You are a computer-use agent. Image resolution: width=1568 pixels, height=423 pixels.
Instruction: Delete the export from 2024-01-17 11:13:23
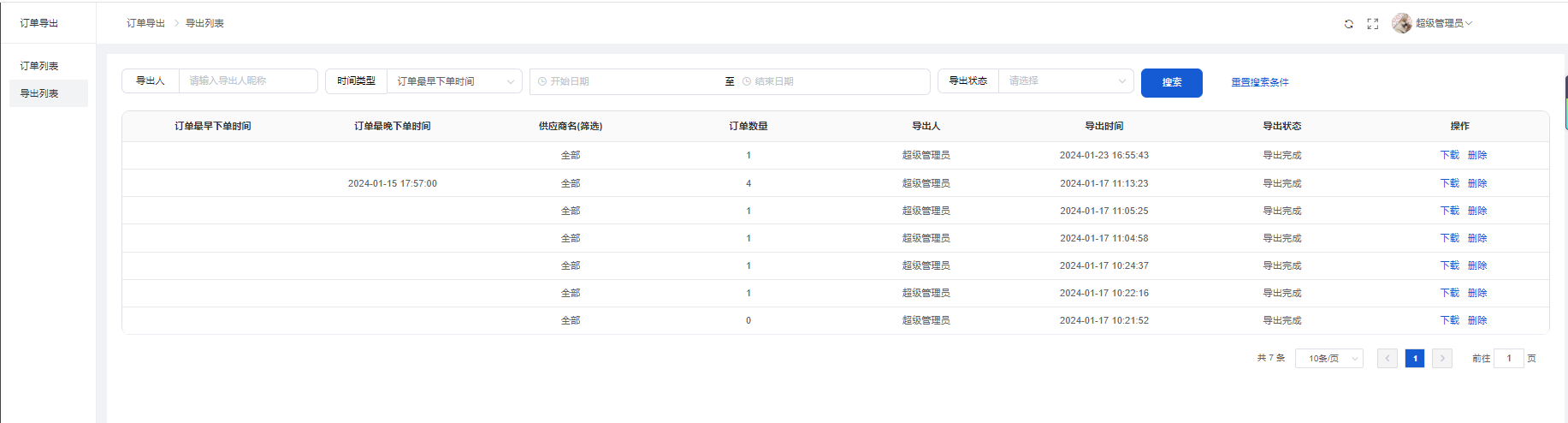[x=1477, y=183]
